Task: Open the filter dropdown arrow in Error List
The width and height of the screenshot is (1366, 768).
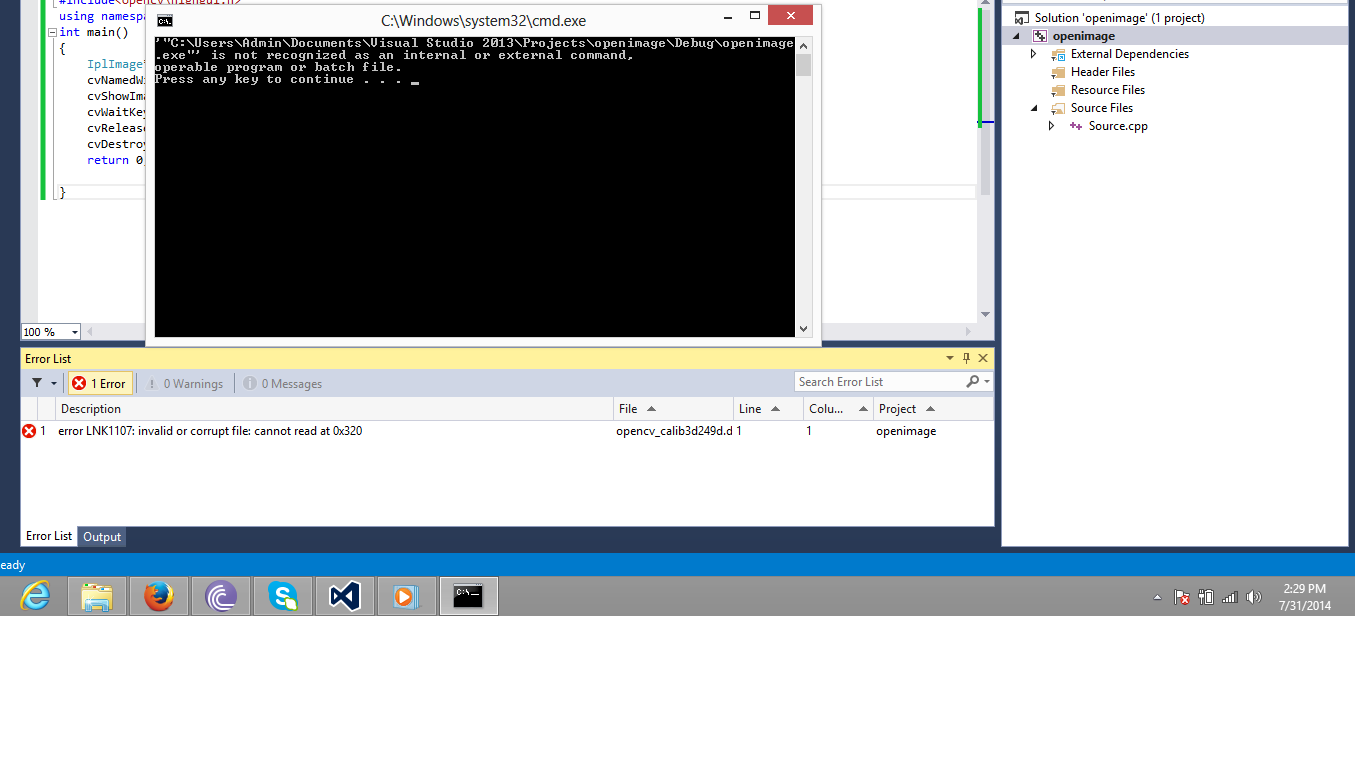Action: [54, 383]
